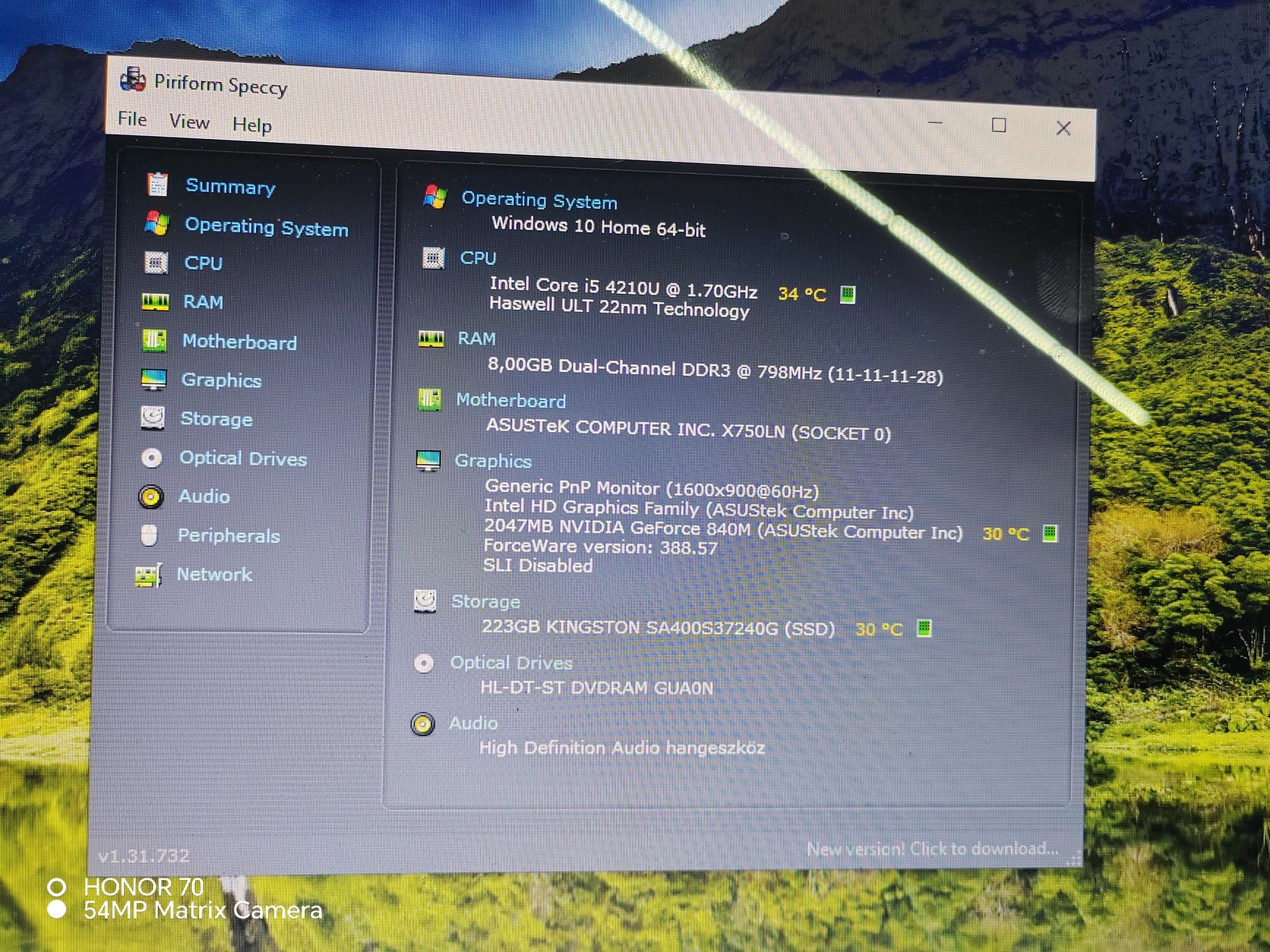Click the RAM heading link in summary

476,339
